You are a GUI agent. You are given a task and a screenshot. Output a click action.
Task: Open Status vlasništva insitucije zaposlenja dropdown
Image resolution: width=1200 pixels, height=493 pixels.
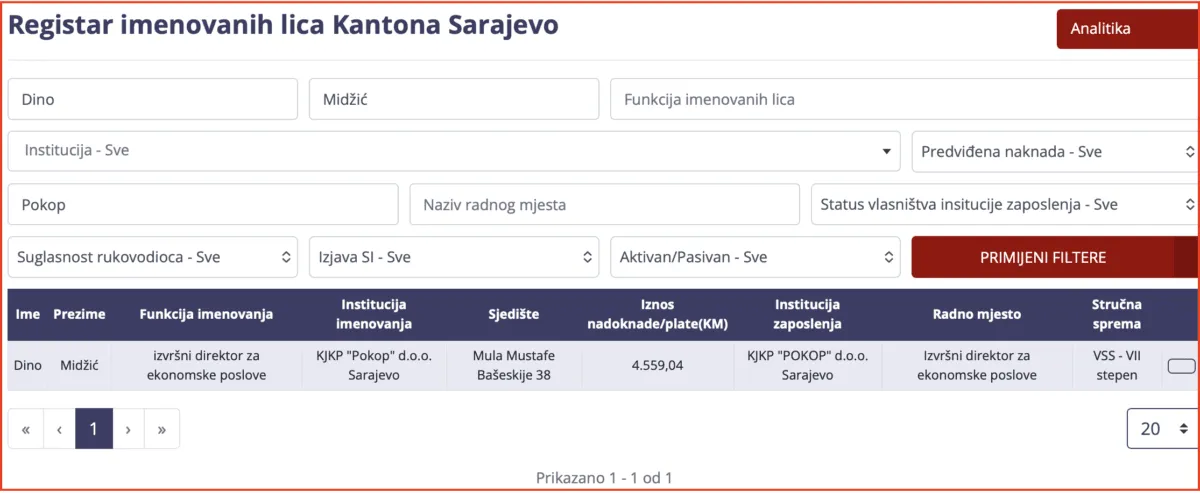1005,204
